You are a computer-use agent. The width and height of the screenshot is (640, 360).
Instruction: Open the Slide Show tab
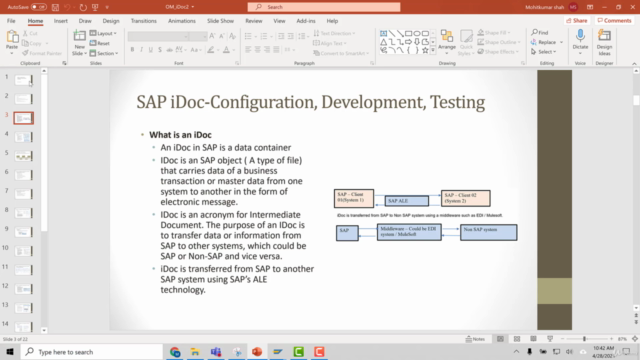click(x=220, y=21)
